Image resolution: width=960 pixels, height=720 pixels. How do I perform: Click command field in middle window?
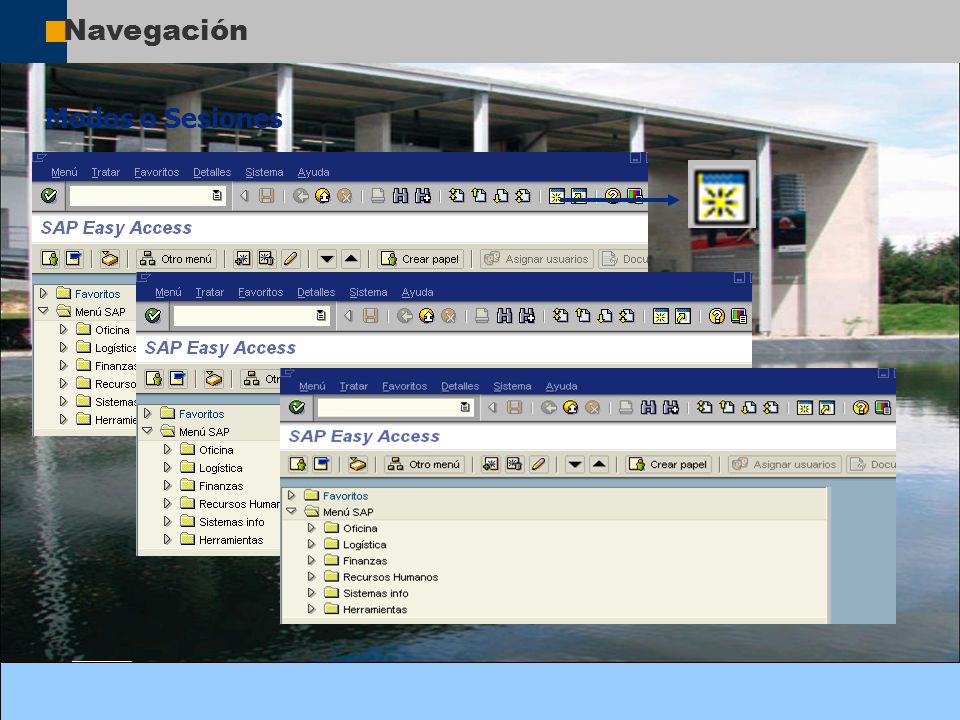(x=251, y=316)
